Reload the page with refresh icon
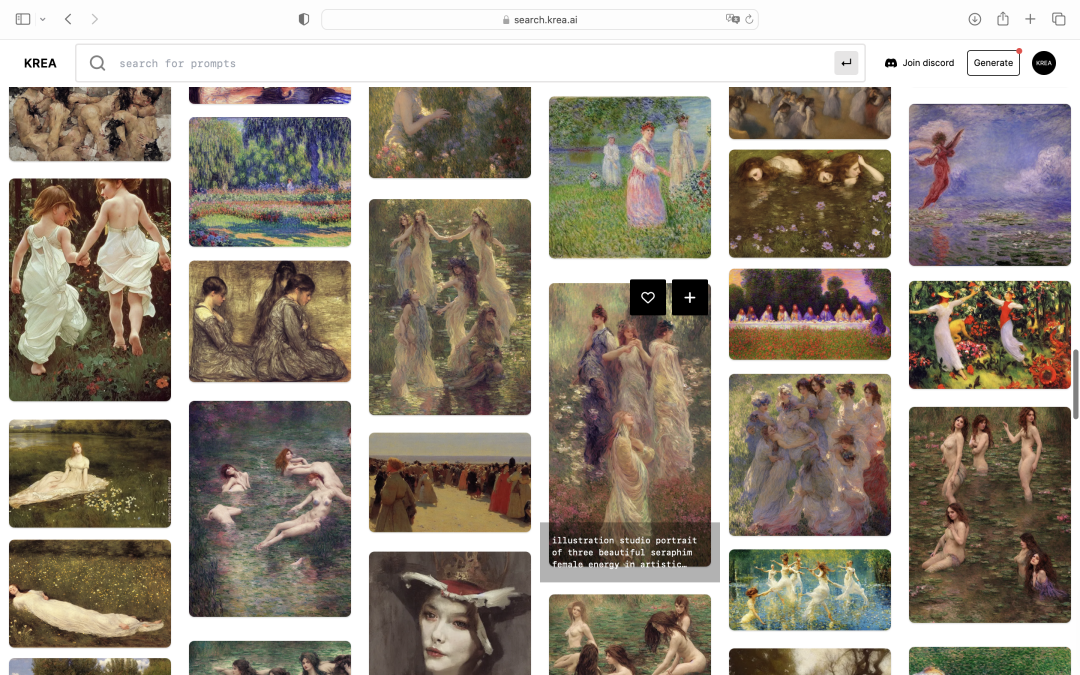 [749, 19]
